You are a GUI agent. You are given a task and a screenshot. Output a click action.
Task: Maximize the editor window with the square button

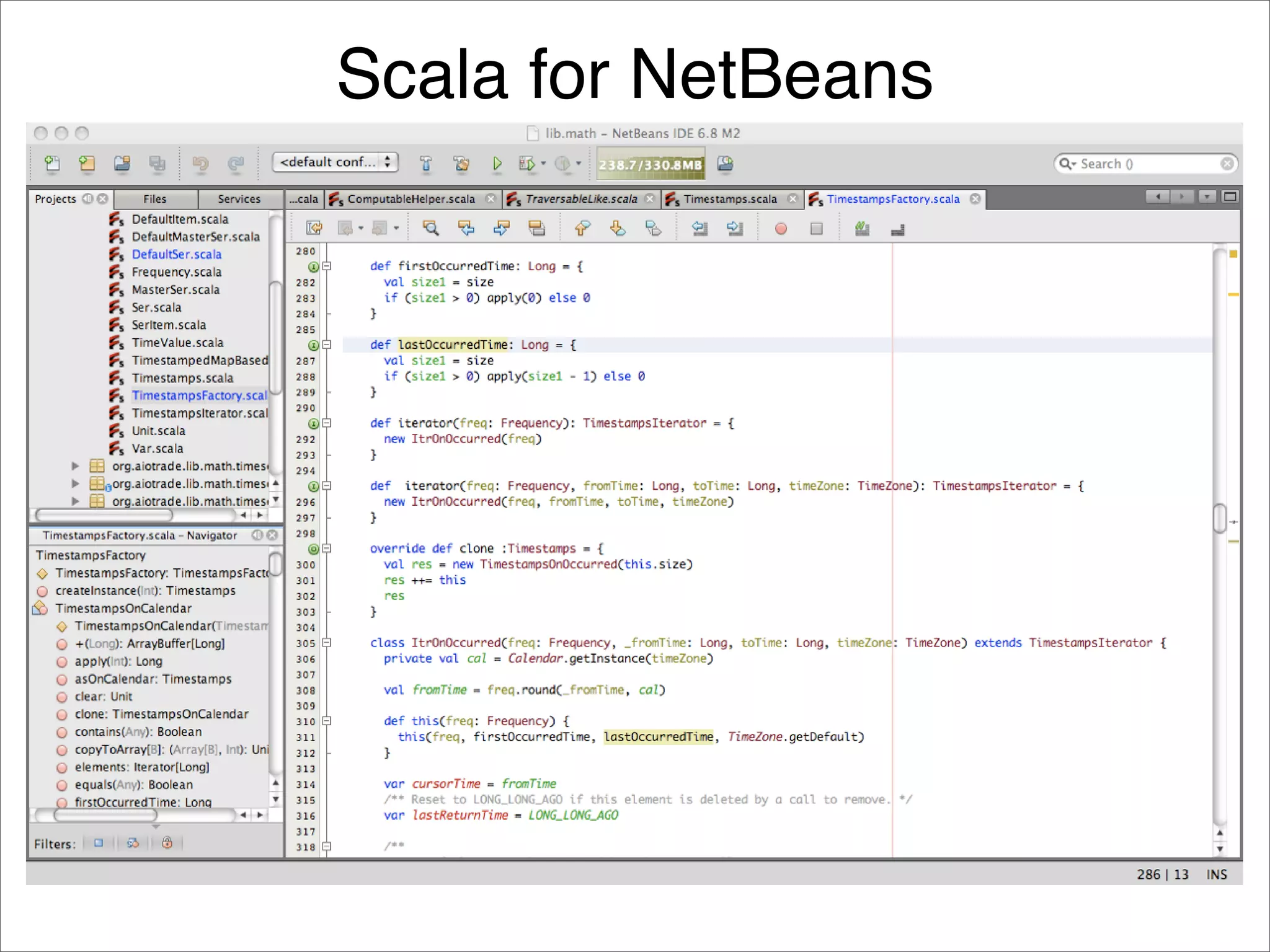[x=1230, y=197]
